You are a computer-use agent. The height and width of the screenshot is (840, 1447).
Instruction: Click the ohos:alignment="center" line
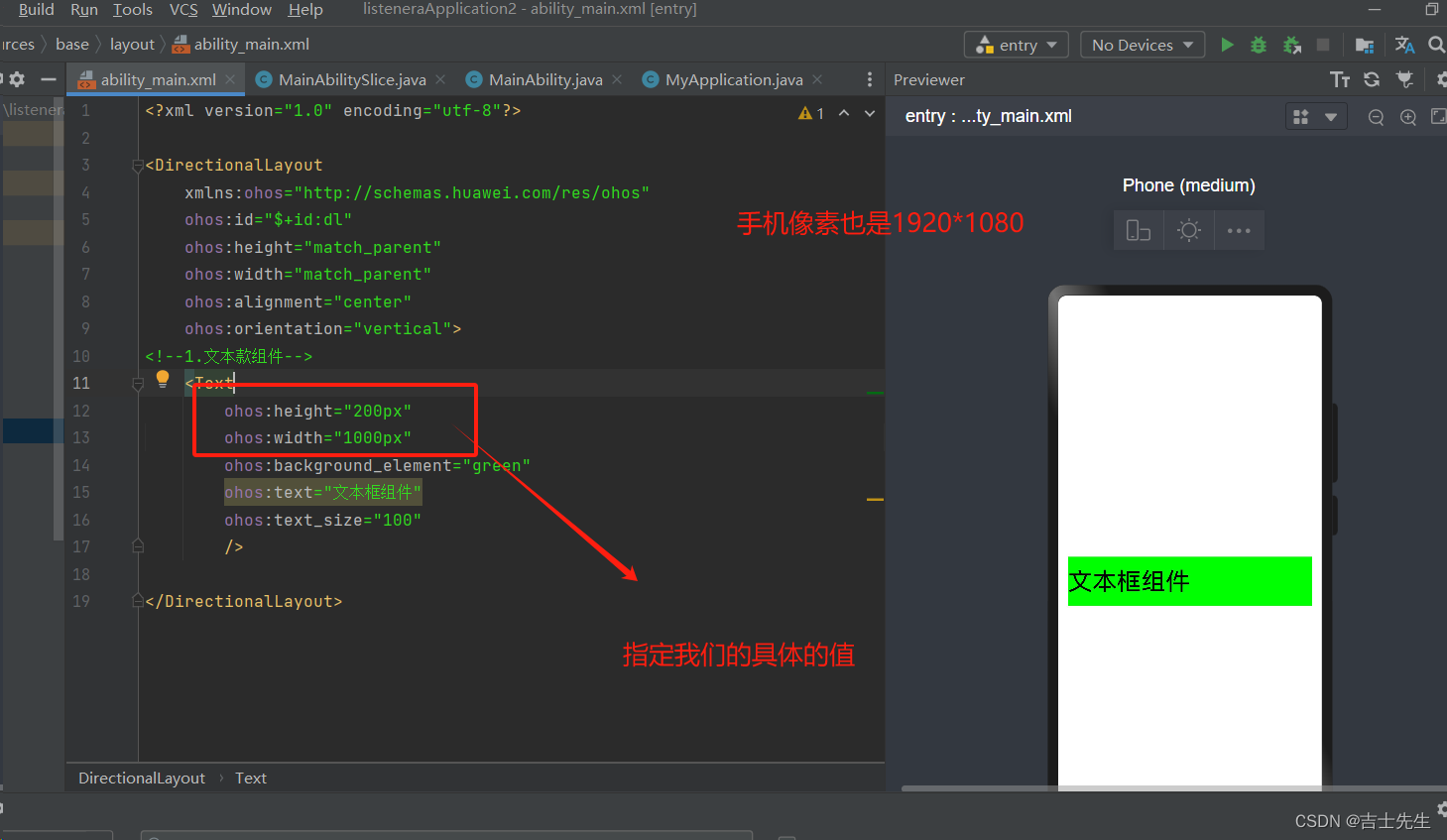298,302
